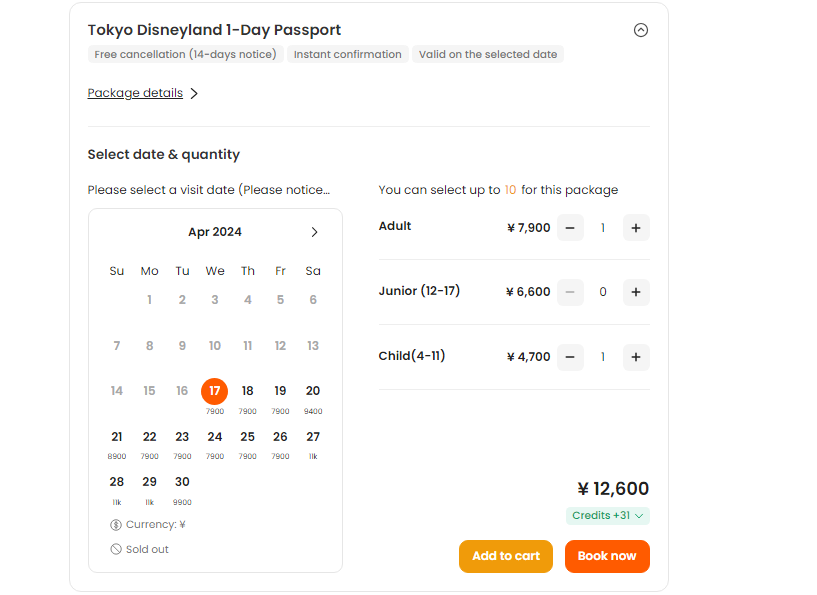Click the Adult price ¥ 7,900

pyautogui.click(x=528, y=228)
